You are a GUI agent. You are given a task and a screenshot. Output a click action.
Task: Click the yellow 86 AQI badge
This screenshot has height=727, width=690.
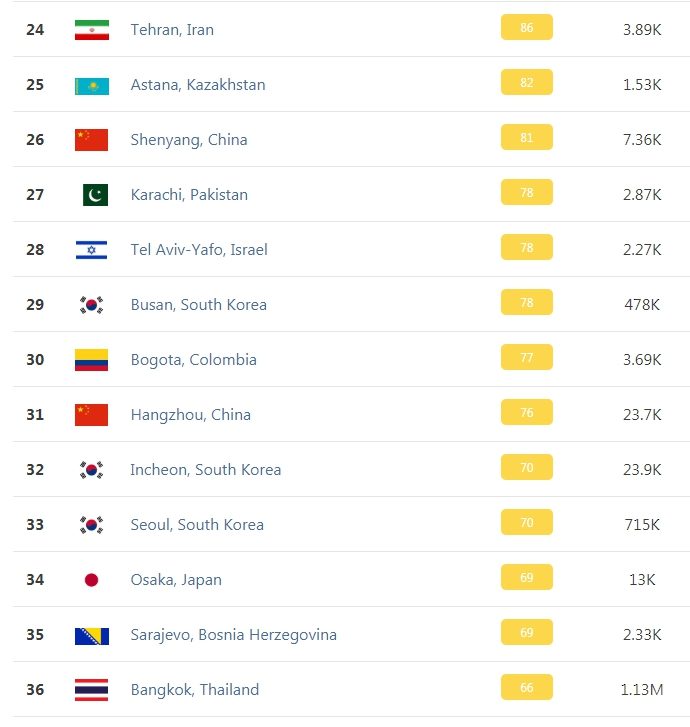pos(527,27)
